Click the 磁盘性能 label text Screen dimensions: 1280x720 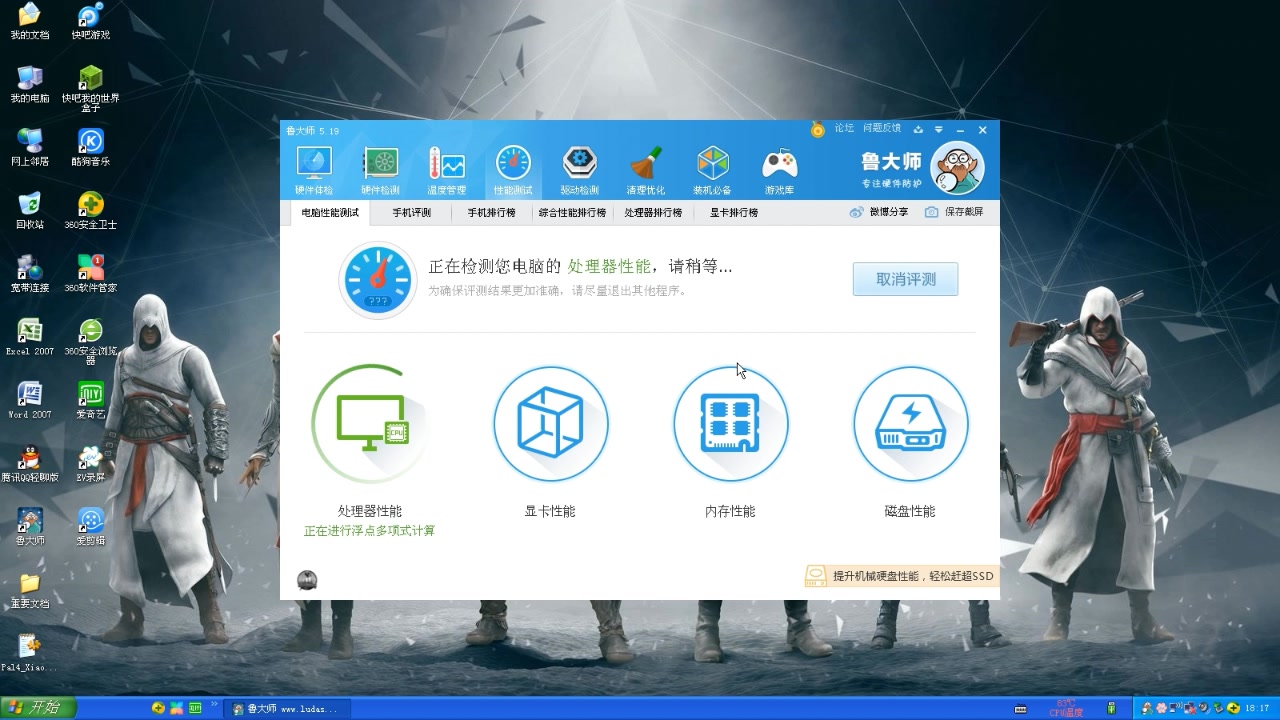tap(910, 511)
